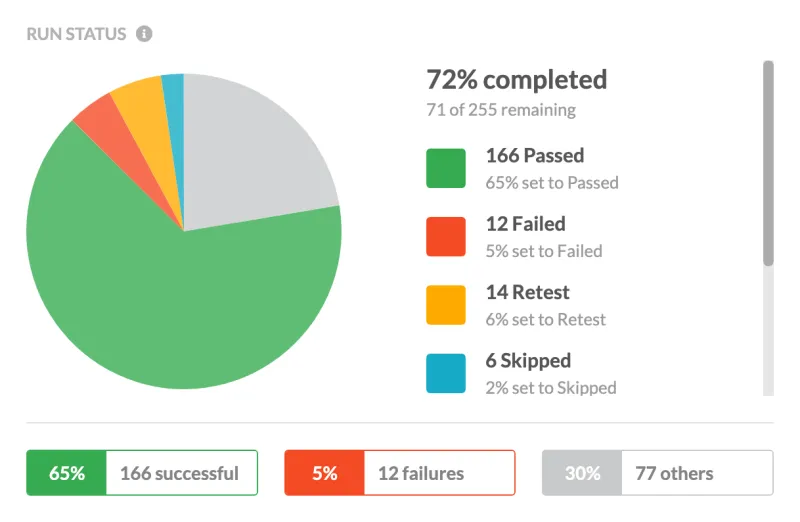
Task: Click the 77 others summary button
Action: click(658, 473)
